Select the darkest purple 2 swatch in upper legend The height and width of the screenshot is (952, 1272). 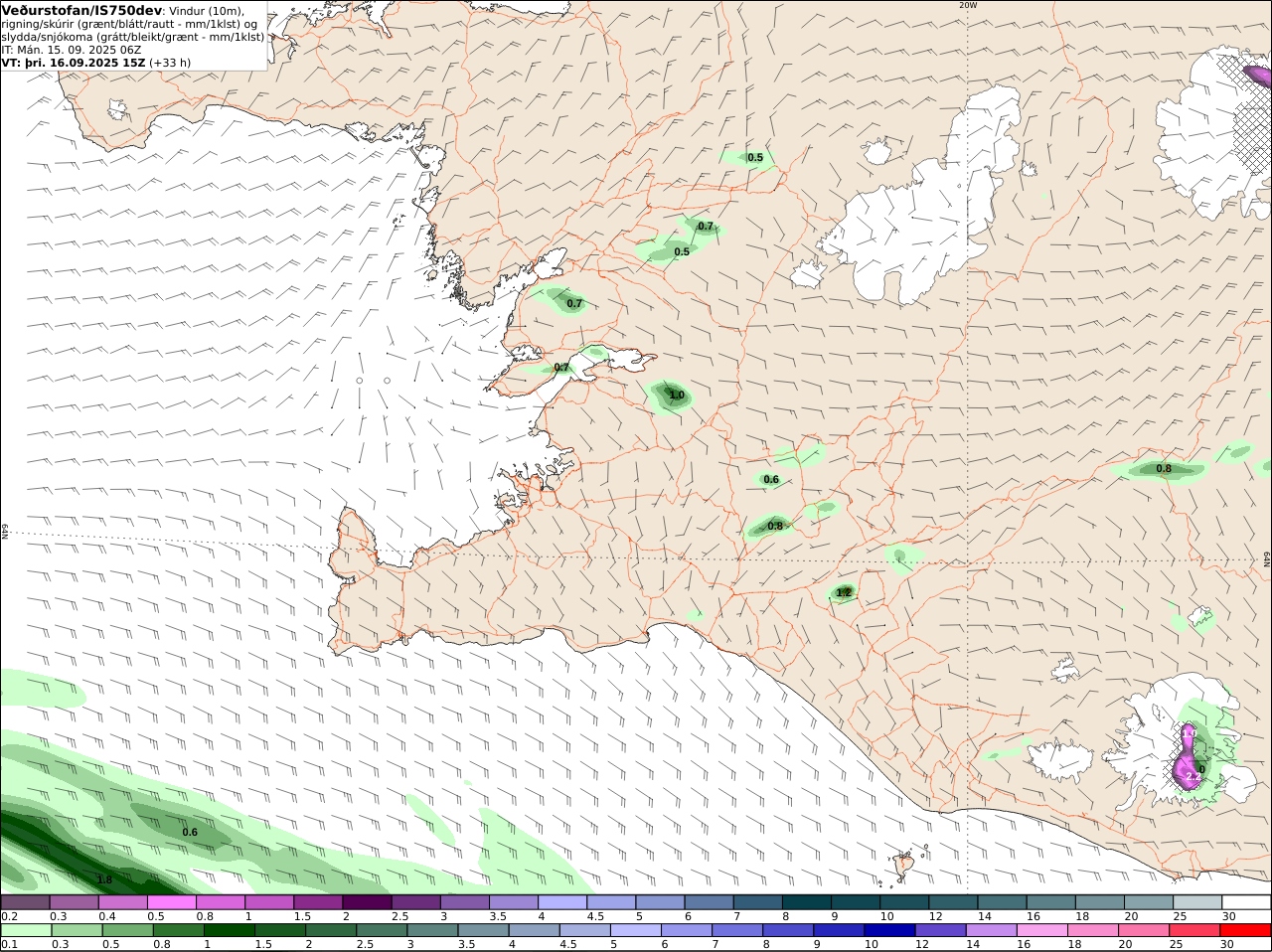coord(367,902)
